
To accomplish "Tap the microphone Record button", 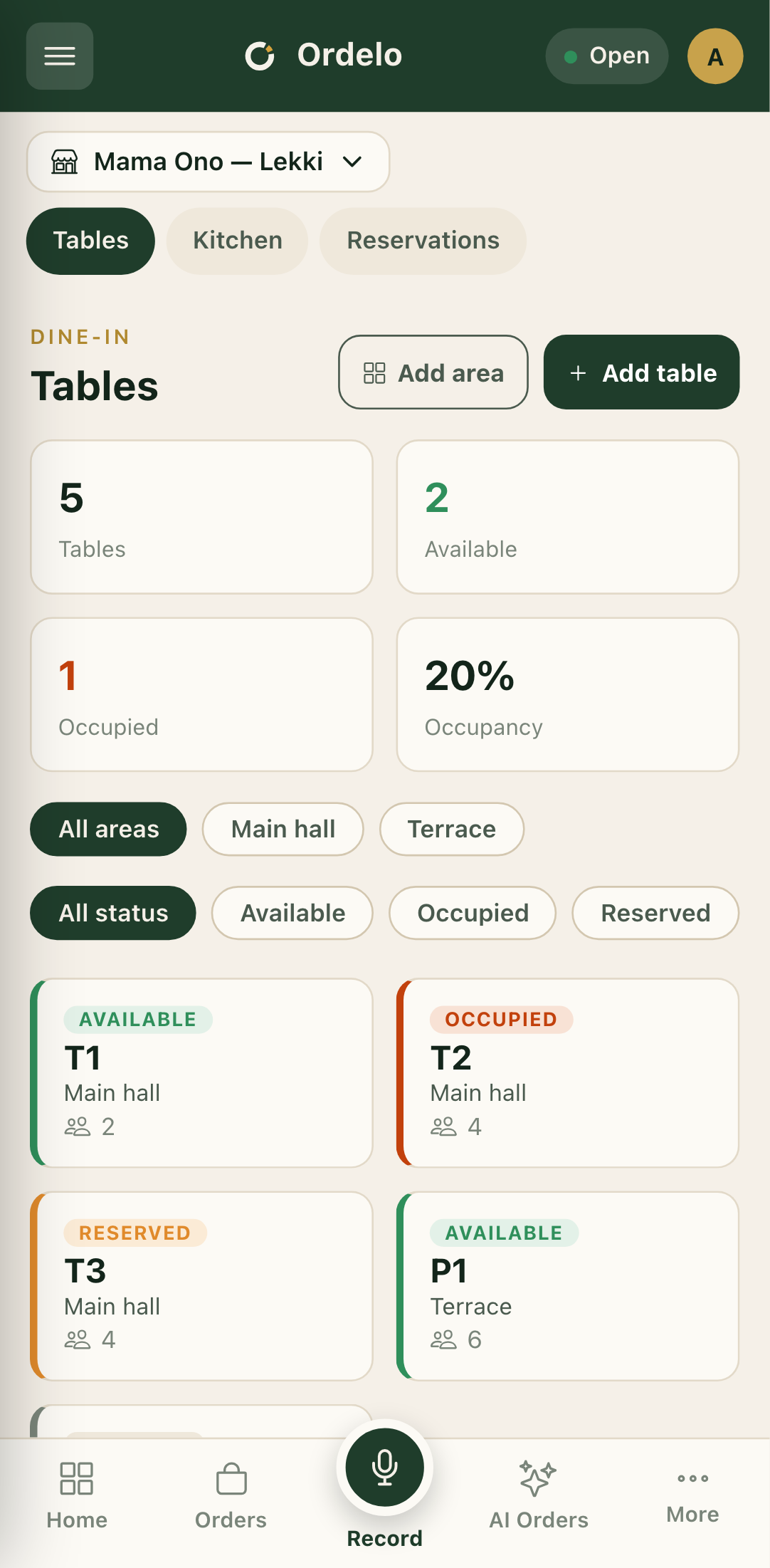I will click(x=385, y=1467).
